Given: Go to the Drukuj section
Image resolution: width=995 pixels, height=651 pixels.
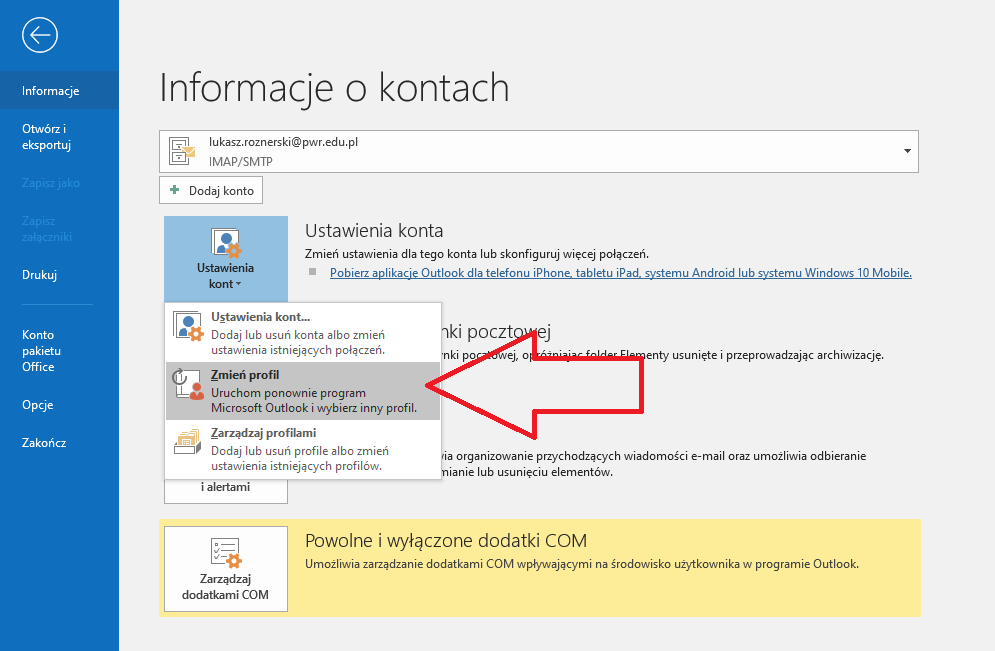Looking at the screenshot, I should (40, 275).
